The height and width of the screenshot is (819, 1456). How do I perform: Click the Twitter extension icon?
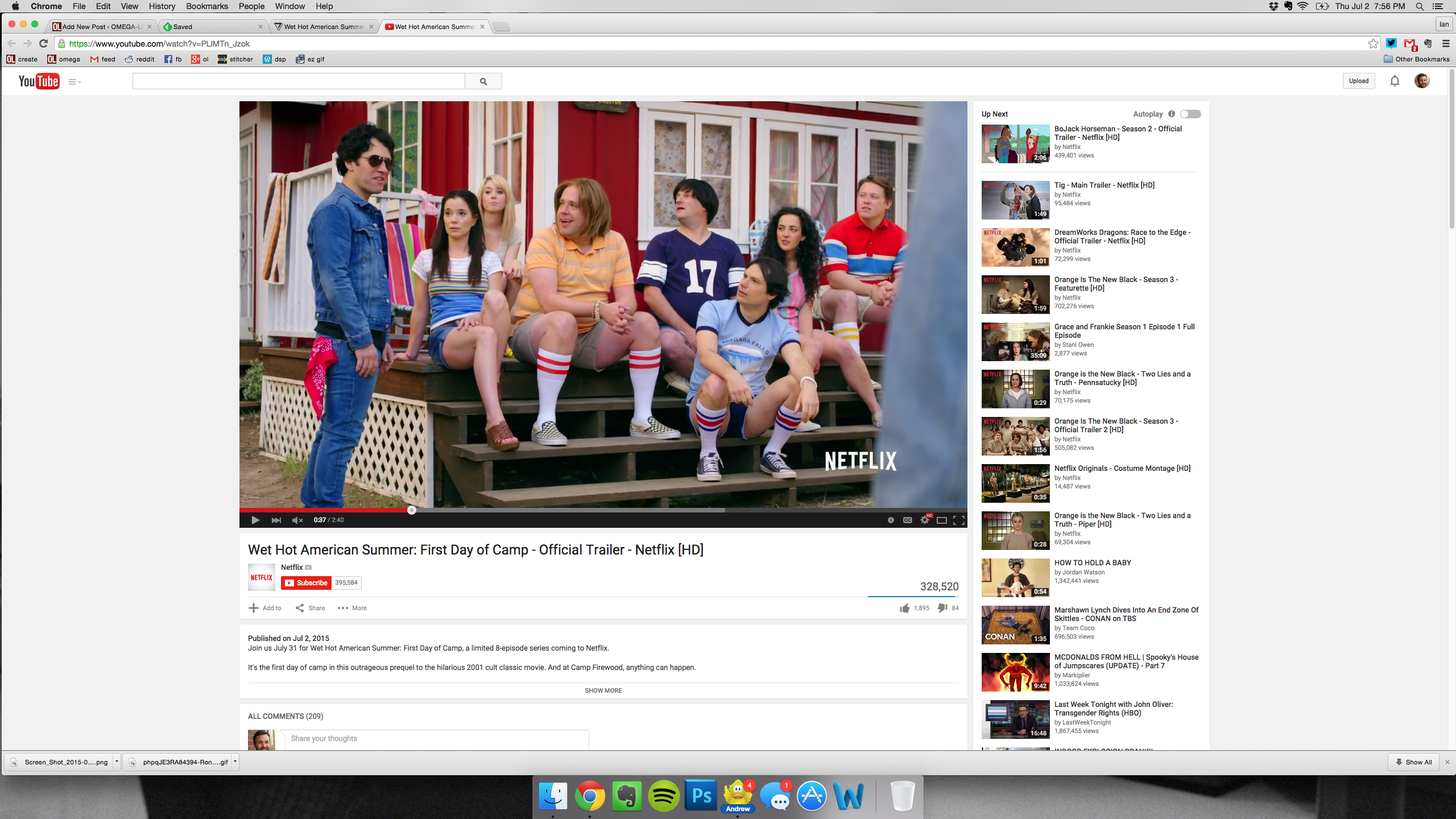1391,43
